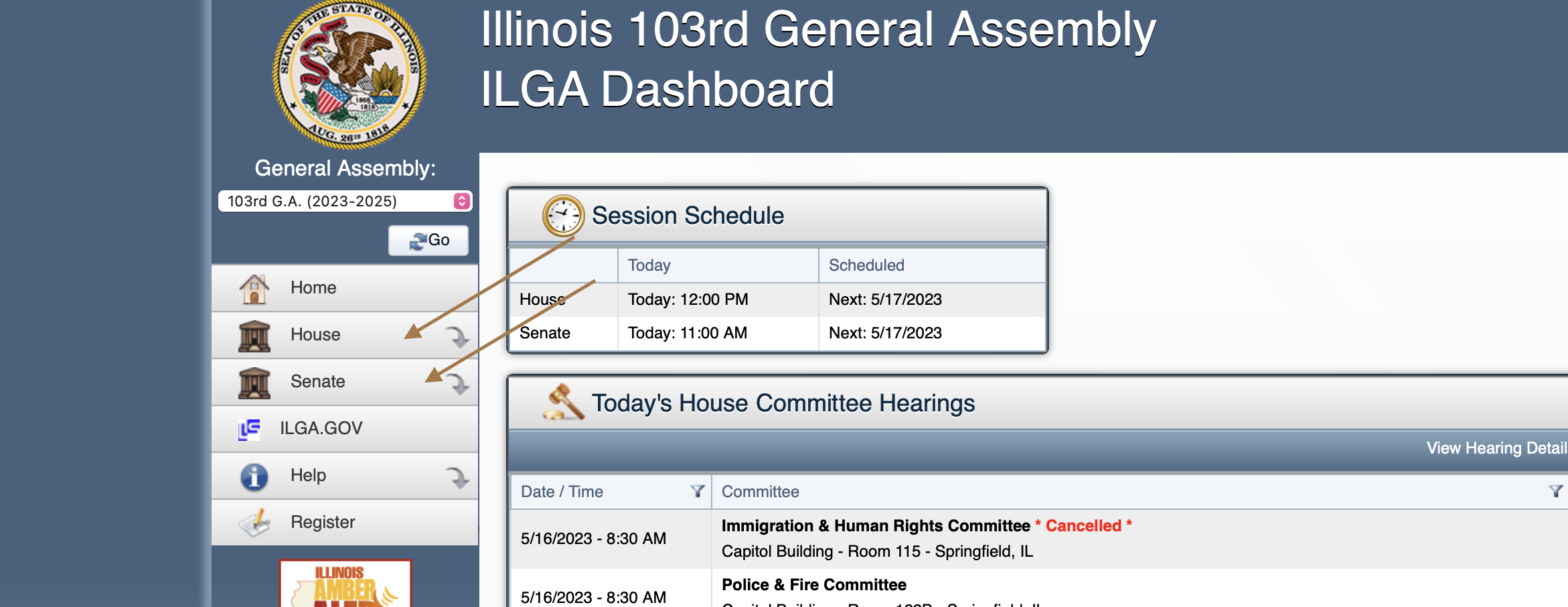The image size is (1568, 607).
Task: Click the State of Illinois seal logo
Action: pos(349,74)
